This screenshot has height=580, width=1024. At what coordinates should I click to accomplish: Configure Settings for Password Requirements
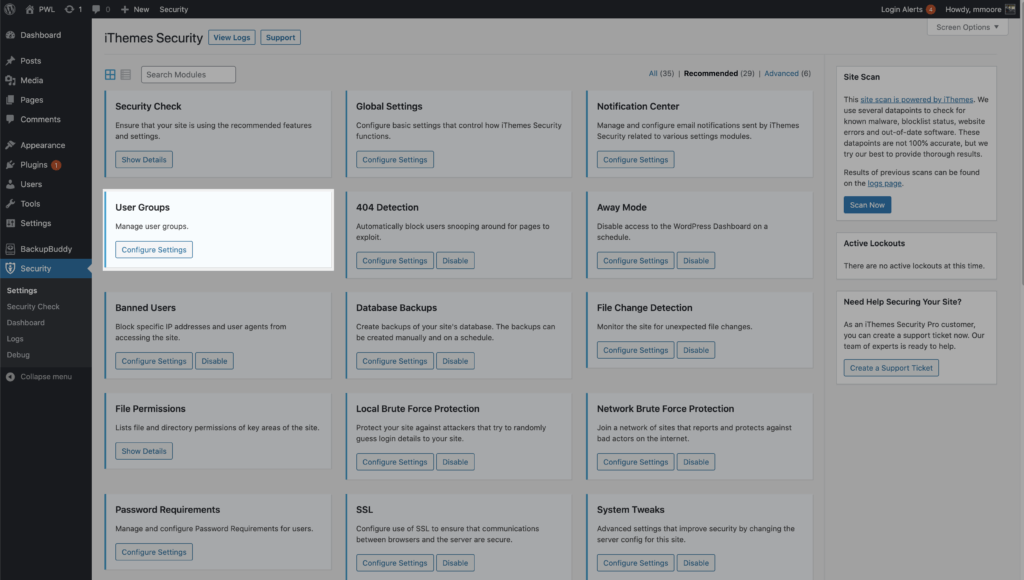[x=153, y=552]
